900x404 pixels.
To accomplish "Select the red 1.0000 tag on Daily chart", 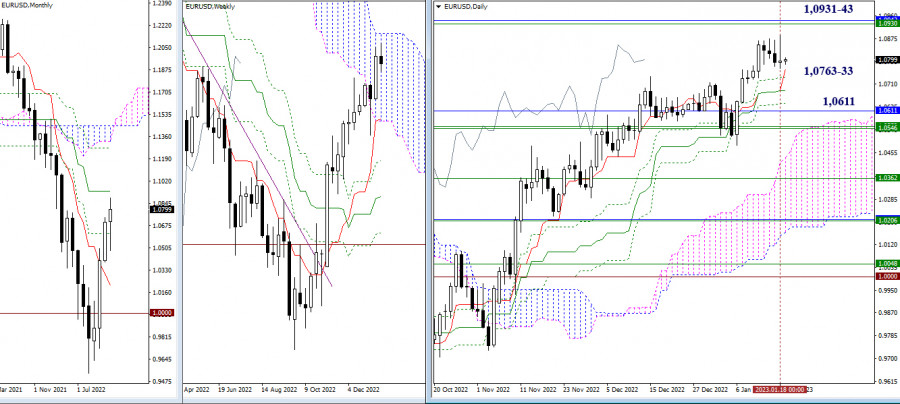I will tap(885, 276).
